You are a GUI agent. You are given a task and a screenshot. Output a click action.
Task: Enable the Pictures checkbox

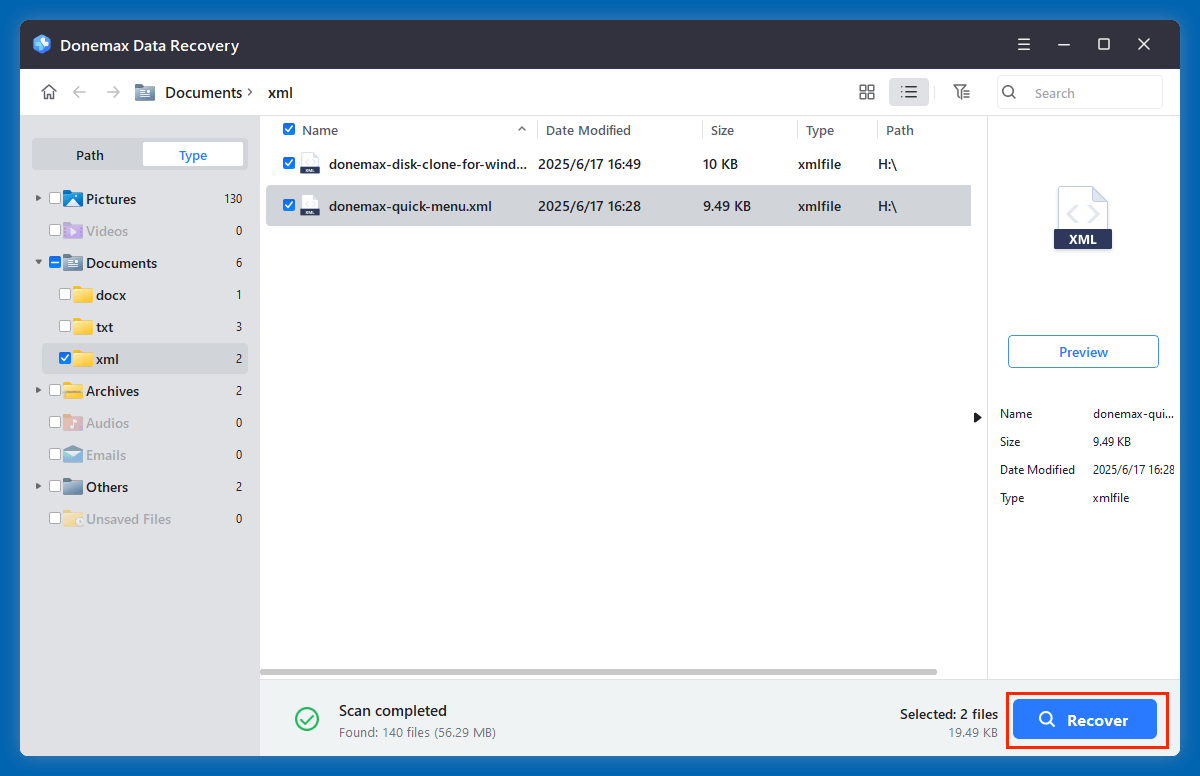[55, 198]
